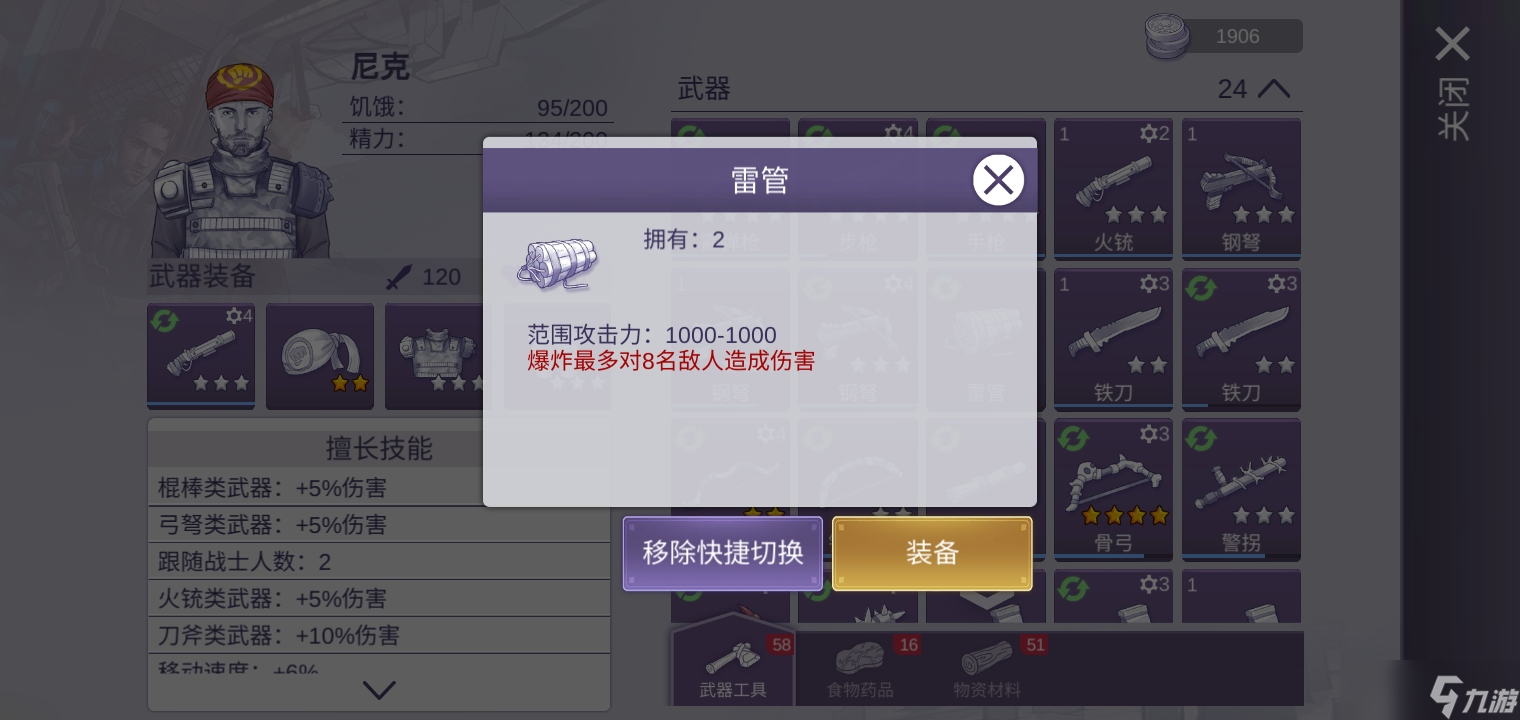Screen dimensions: 1520x720
Task: Close the 雷管 detail popup
Action: click(x=998, y=180)
